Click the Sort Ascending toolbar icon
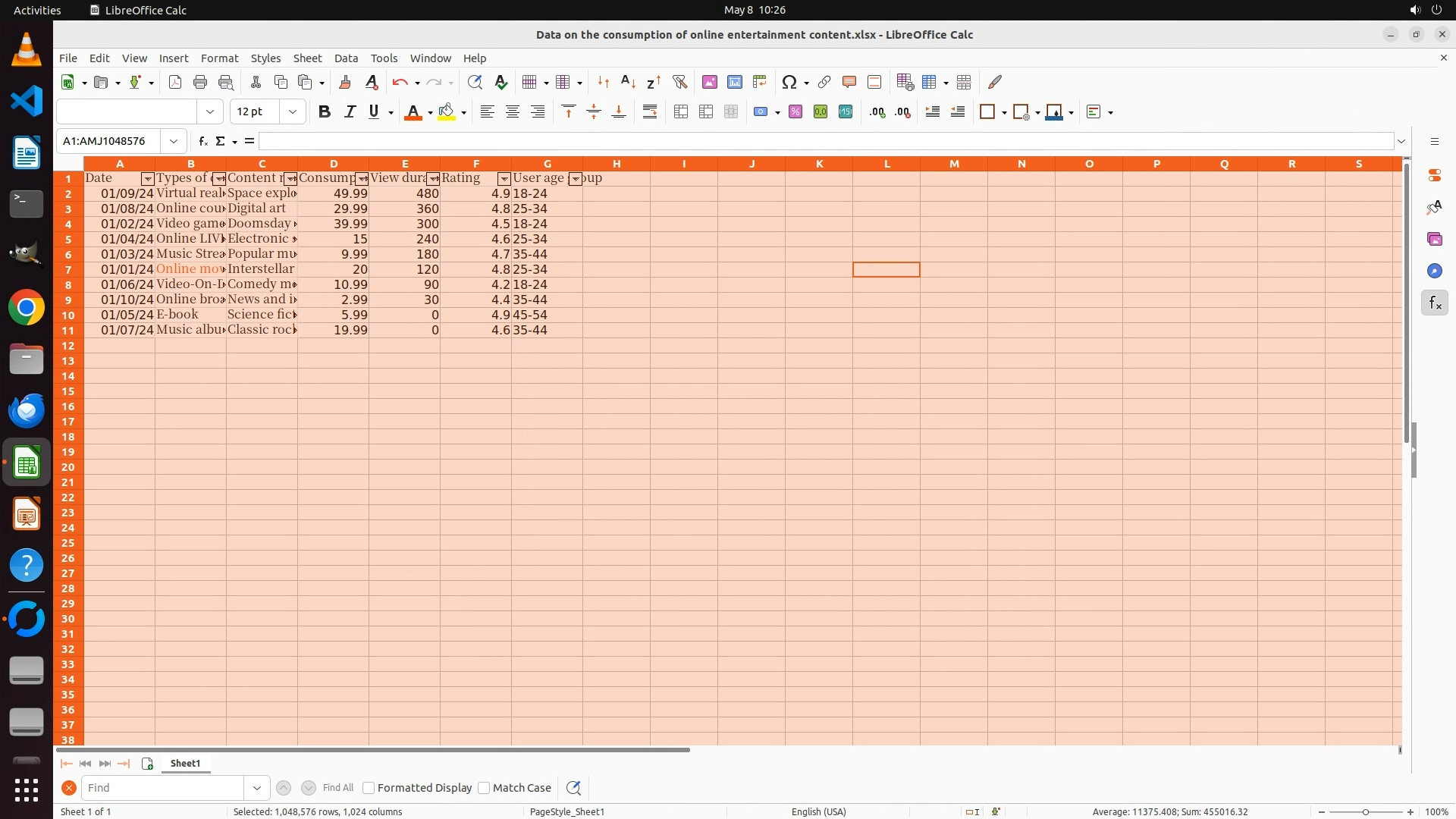The image size is (1456, 819). (x=628, y=82)
